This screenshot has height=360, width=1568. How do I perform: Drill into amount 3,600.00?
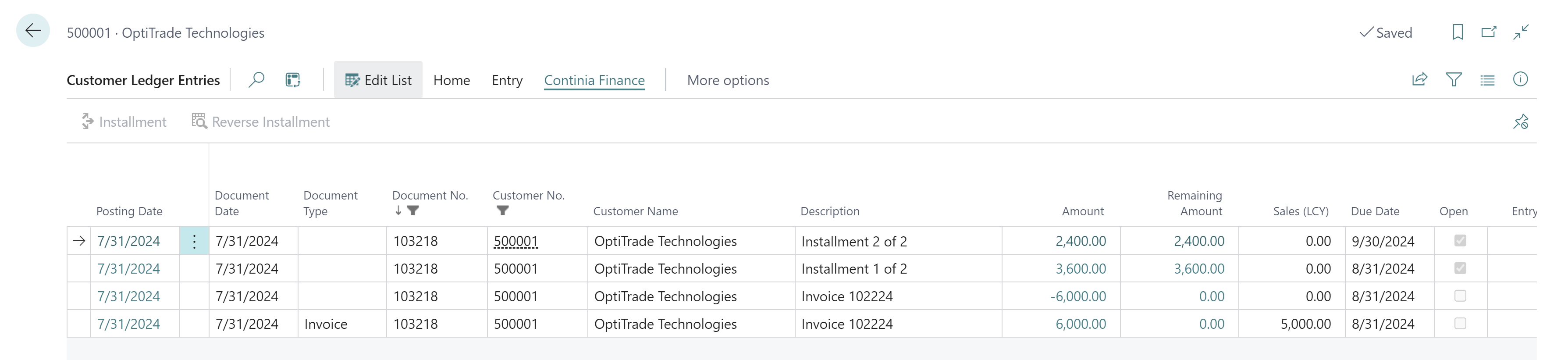tap(1081, 269)
